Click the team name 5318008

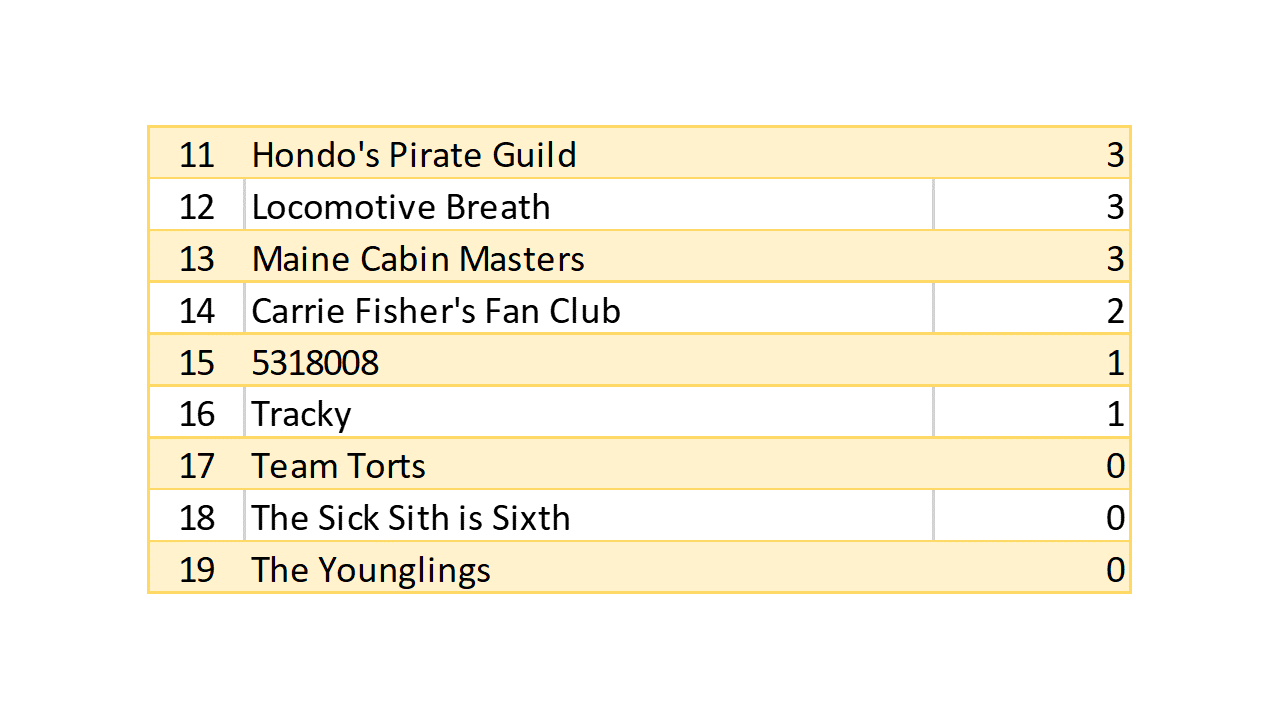[315, 363]
